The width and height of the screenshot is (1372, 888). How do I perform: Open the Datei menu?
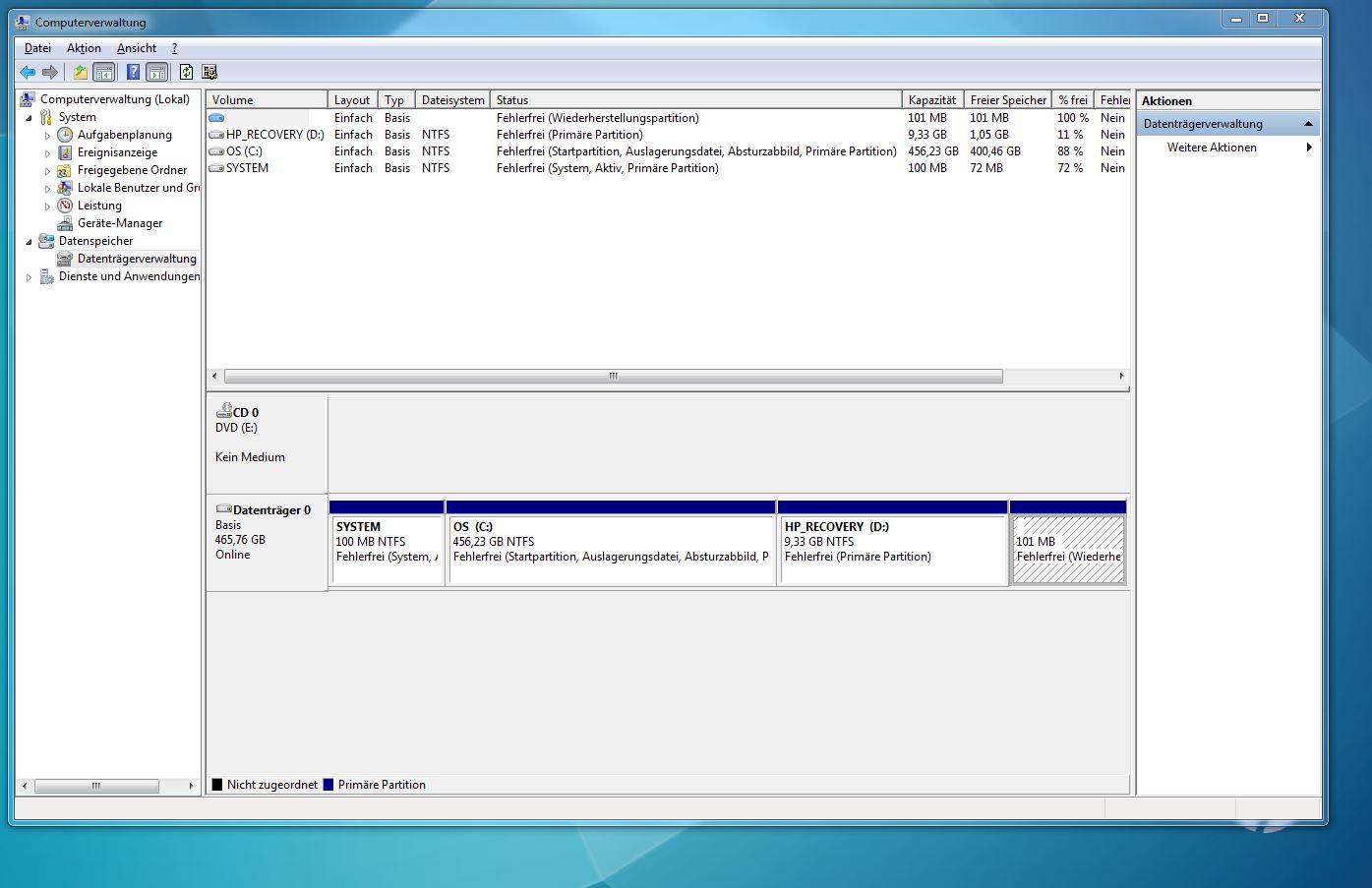tap(37, 48)
